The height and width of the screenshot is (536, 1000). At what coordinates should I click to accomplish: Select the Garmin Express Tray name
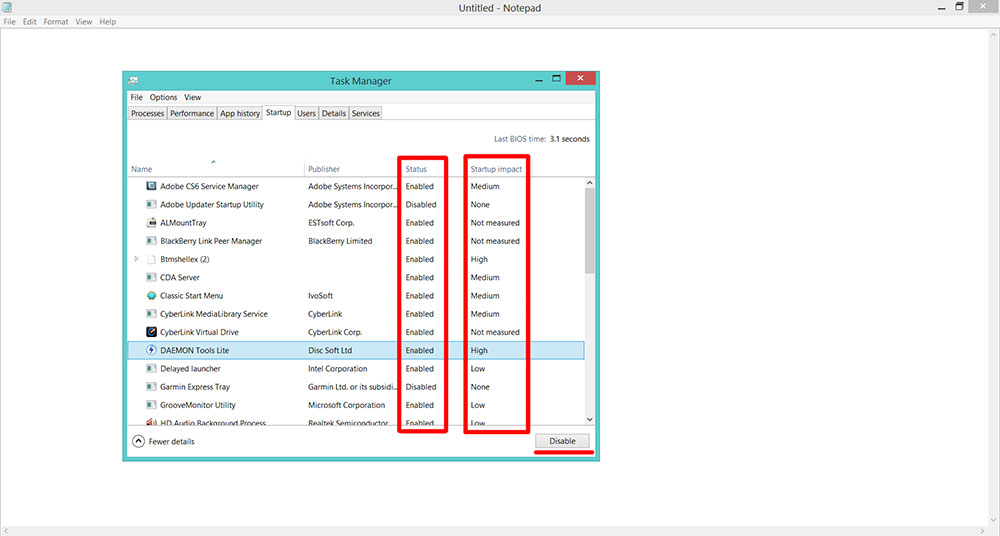(x=195, y=387)
